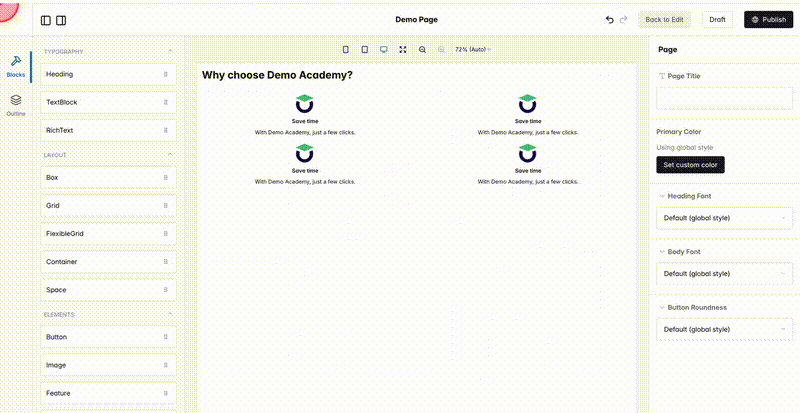Click the Set custom color button
The height and width of the screenshot is (413, 800).
(690, 165)
